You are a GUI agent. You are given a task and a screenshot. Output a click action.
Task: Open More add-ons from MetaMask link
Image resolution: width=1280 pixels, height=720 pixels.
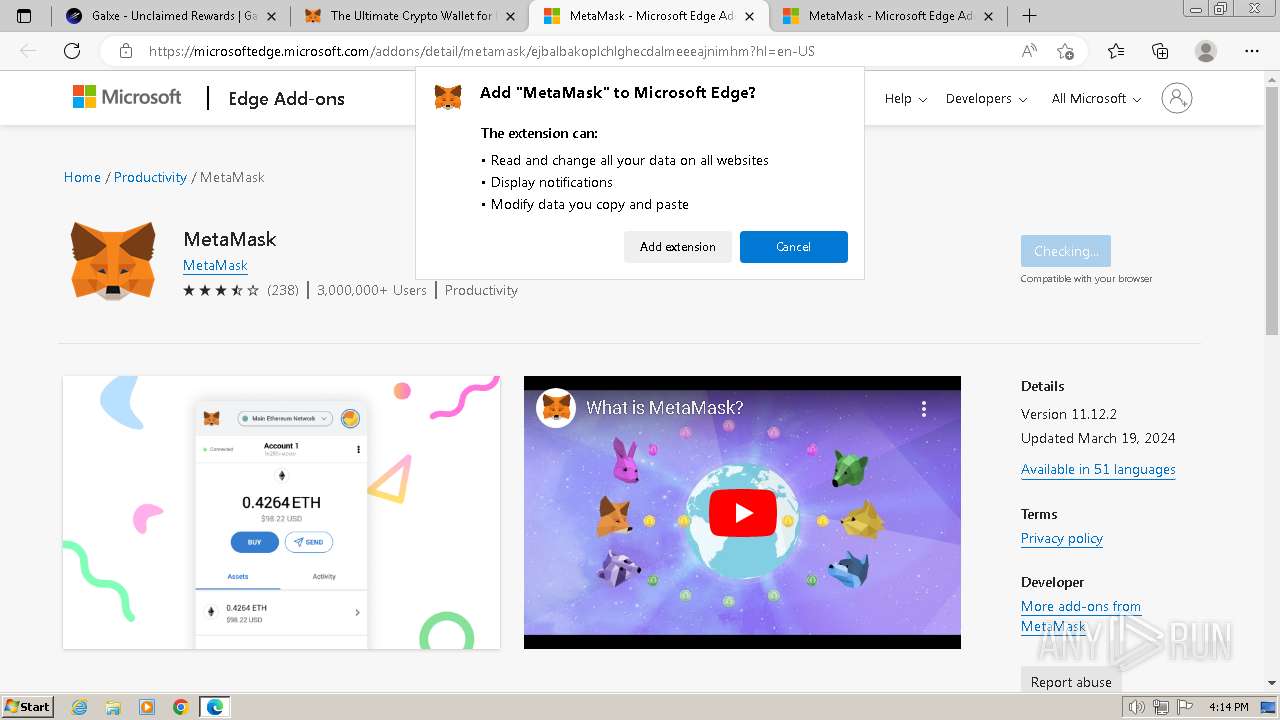(1081, 616)
